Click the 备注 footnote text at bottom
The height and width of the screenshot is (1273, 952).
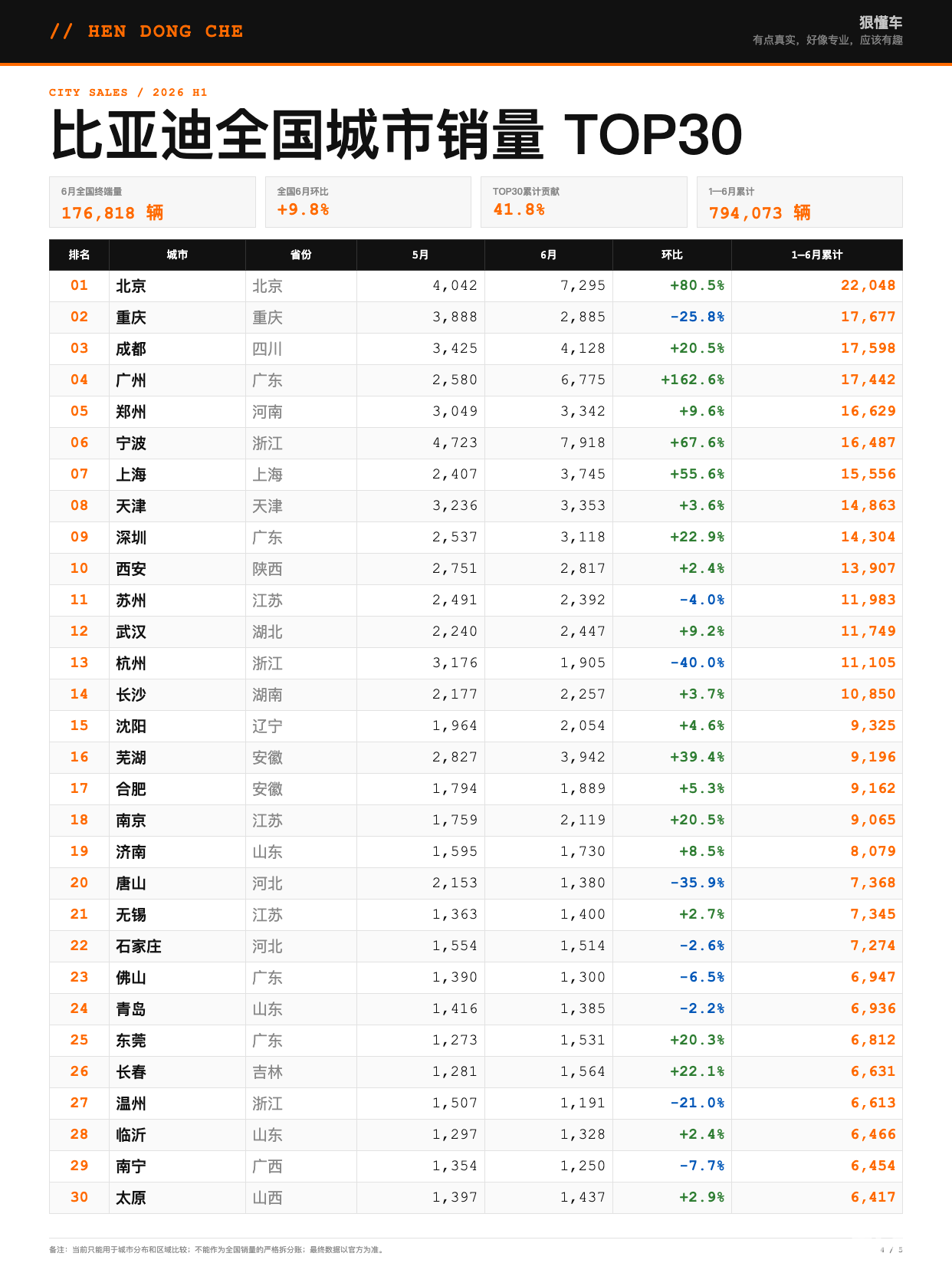tap(218, 1250)
